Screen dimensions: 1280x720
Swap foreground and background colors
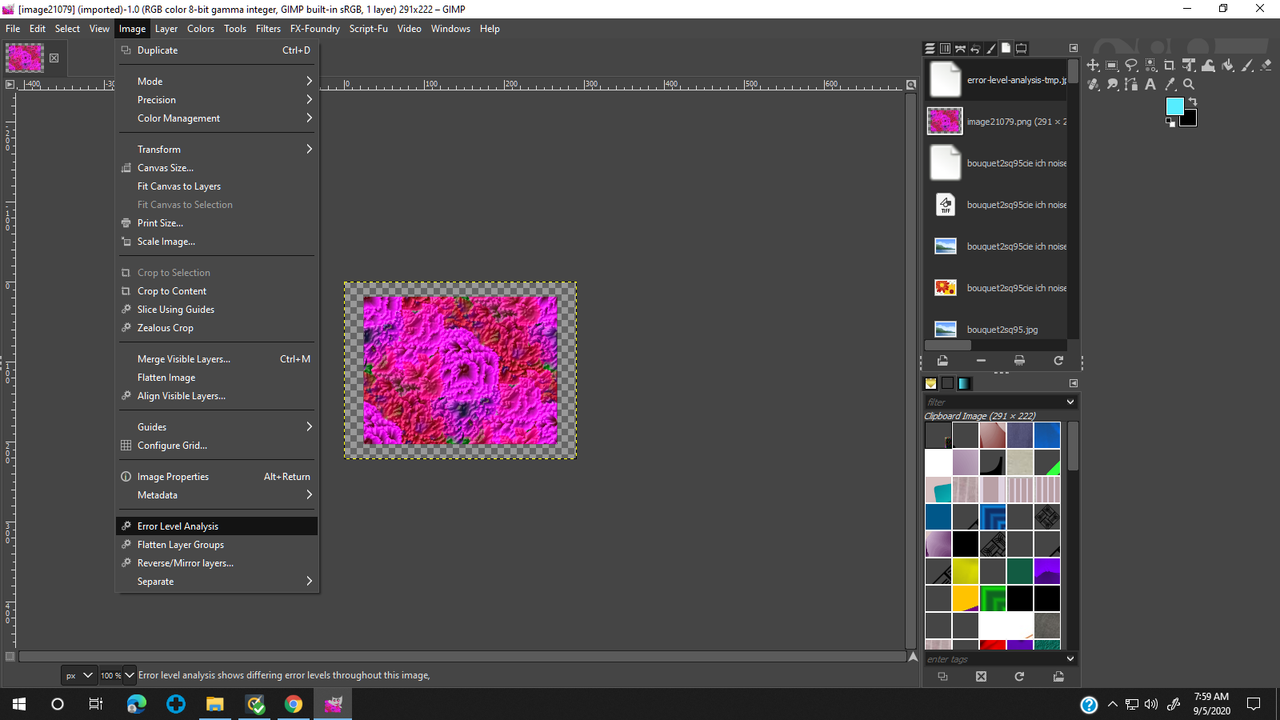point(1192,101)
